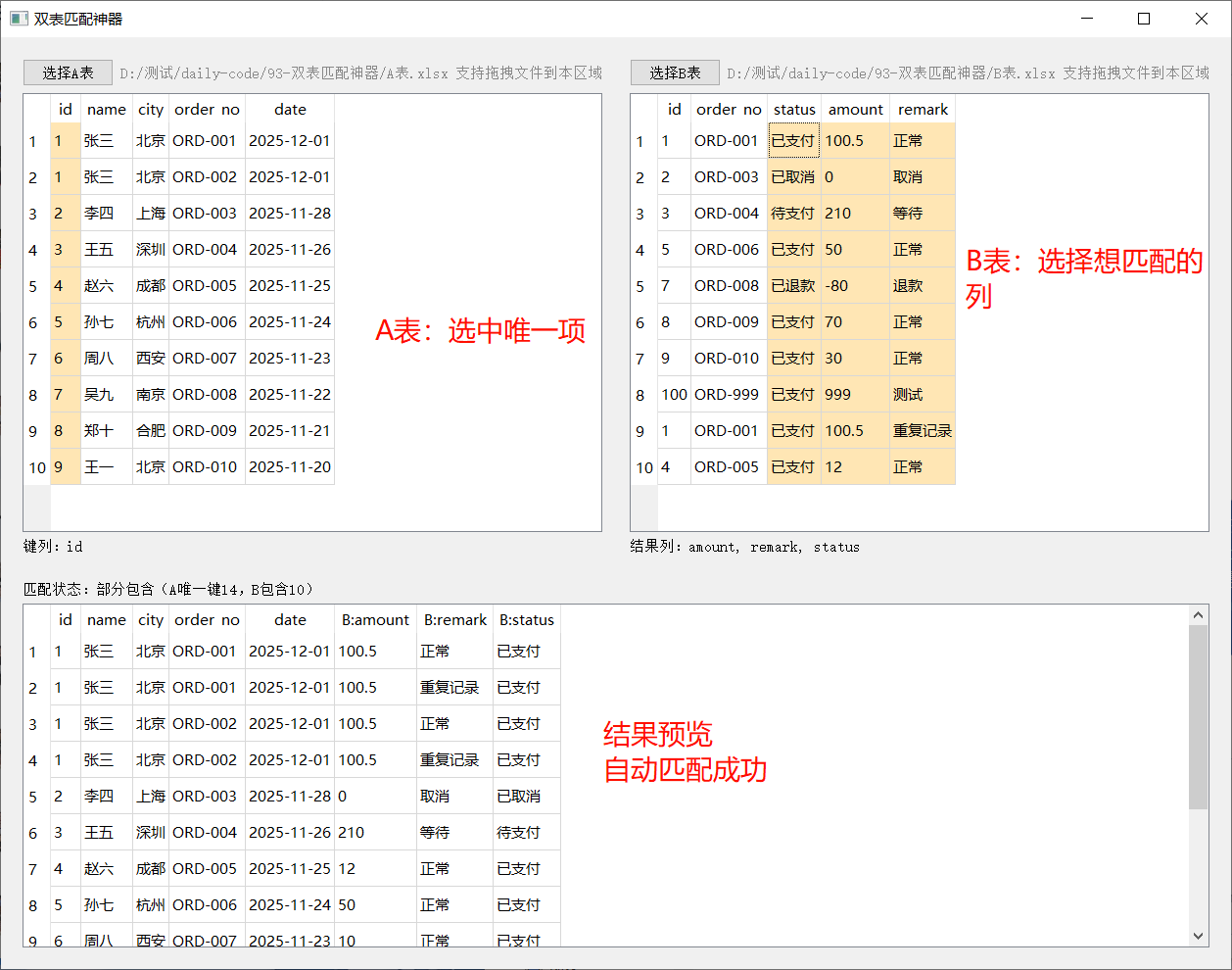
Task: Click cell ORD-003 in table A
Action: pyautogui.click(x=205, y=214)
